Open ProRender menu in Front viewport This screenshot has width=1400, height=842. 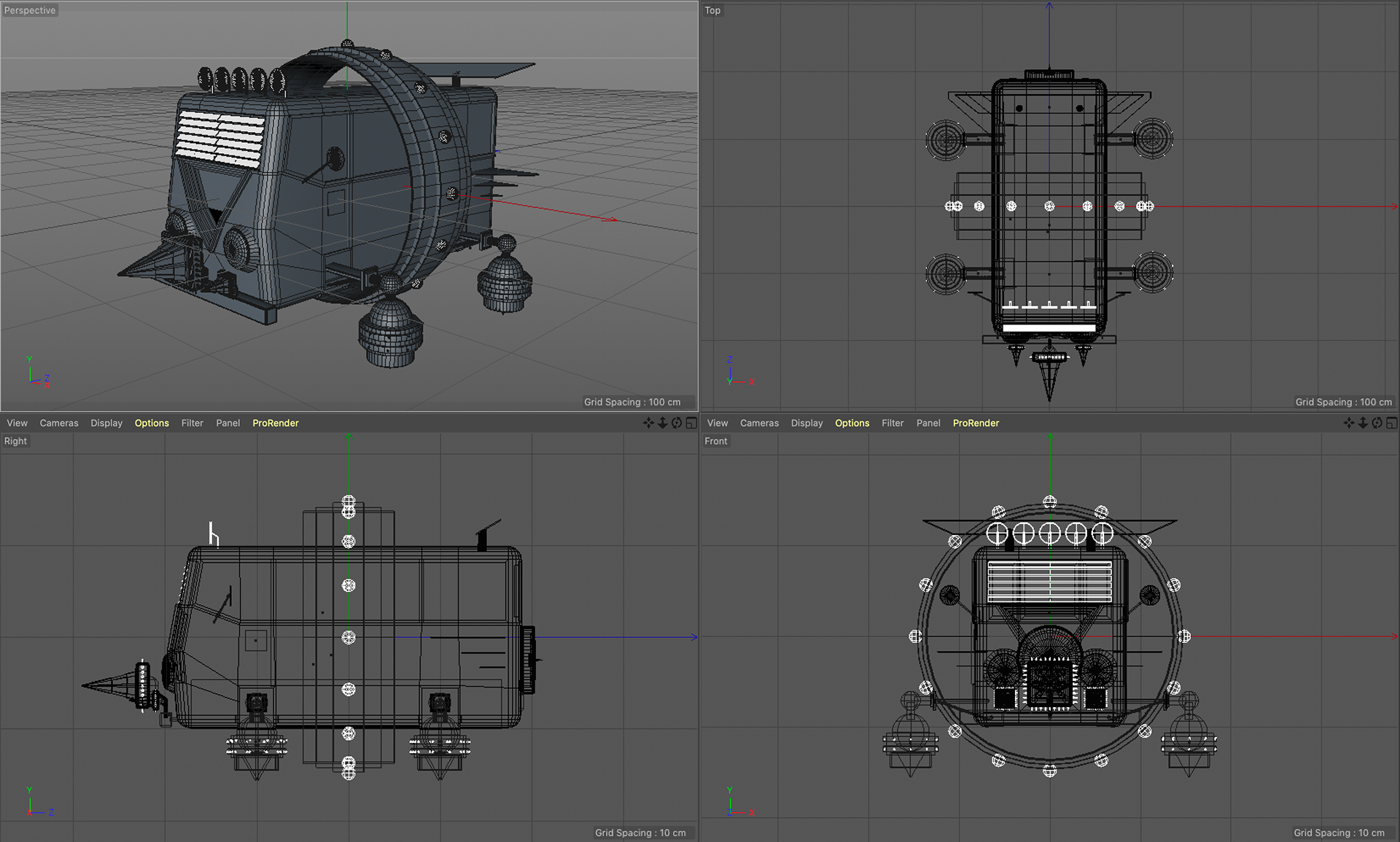point(976,423)
